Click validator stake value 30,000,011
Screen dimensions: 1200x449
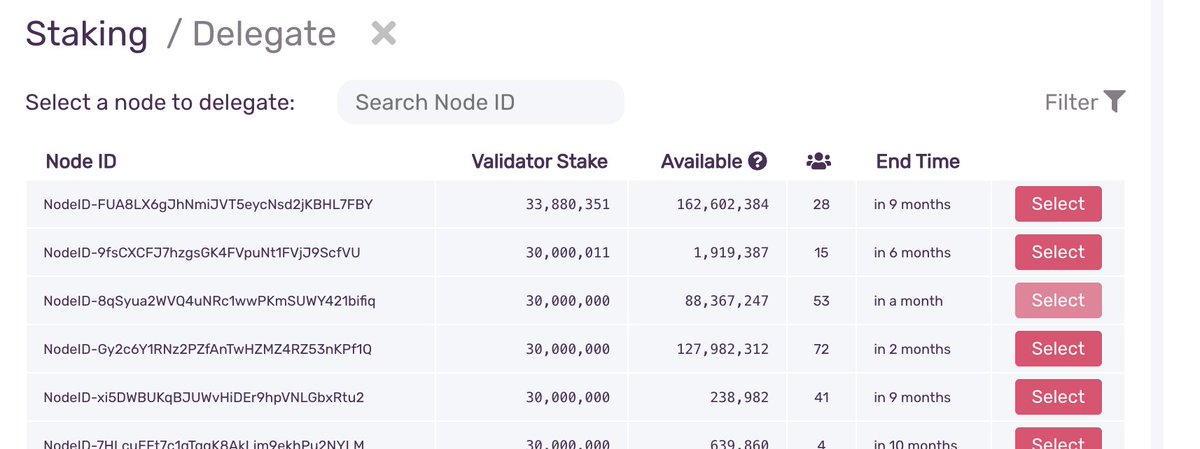tap(567, 252)
